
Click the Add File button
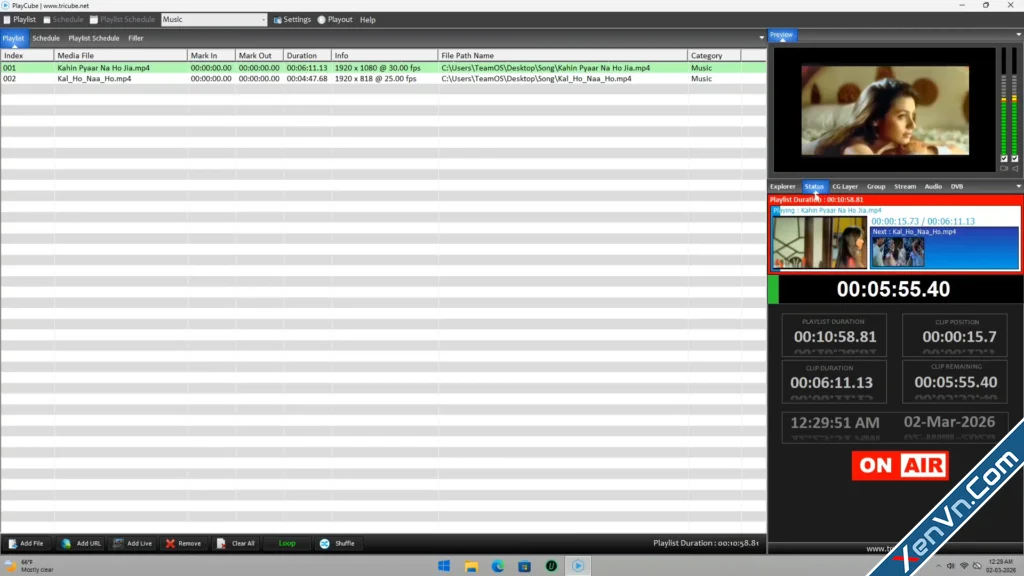(x=26, y=543)
